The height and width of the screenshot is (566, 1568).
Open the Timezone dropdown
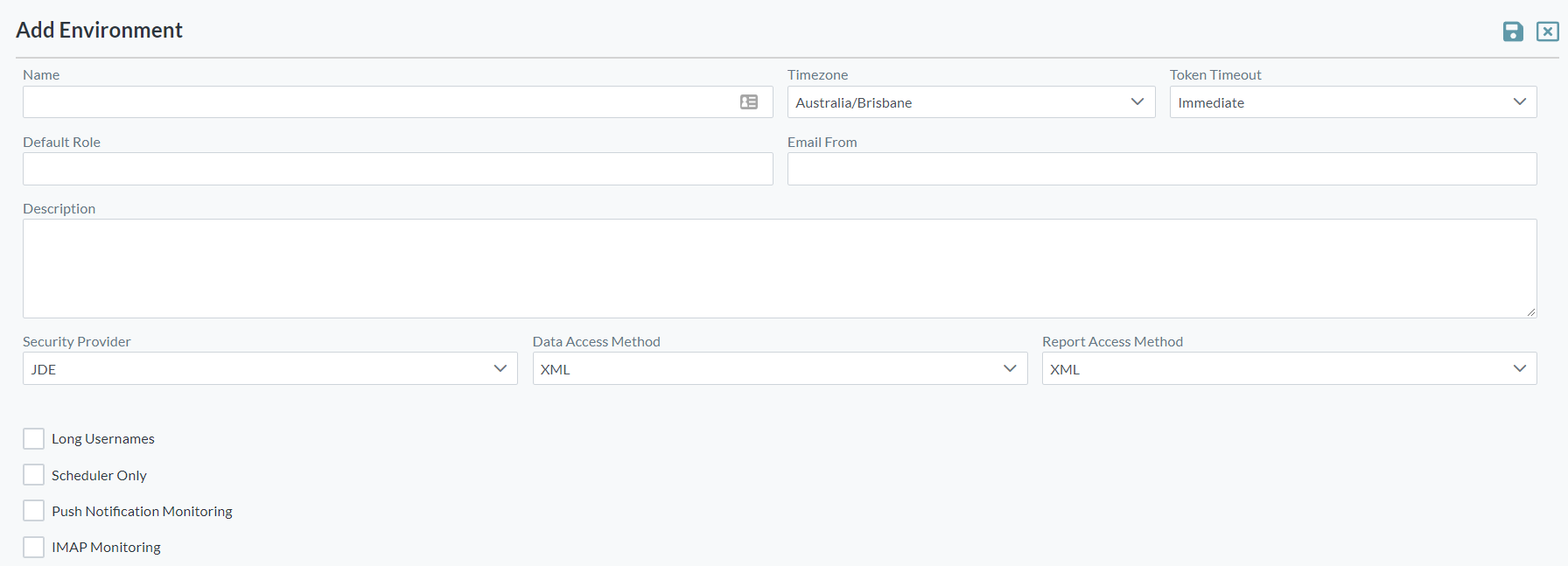[x=970, y=102]
